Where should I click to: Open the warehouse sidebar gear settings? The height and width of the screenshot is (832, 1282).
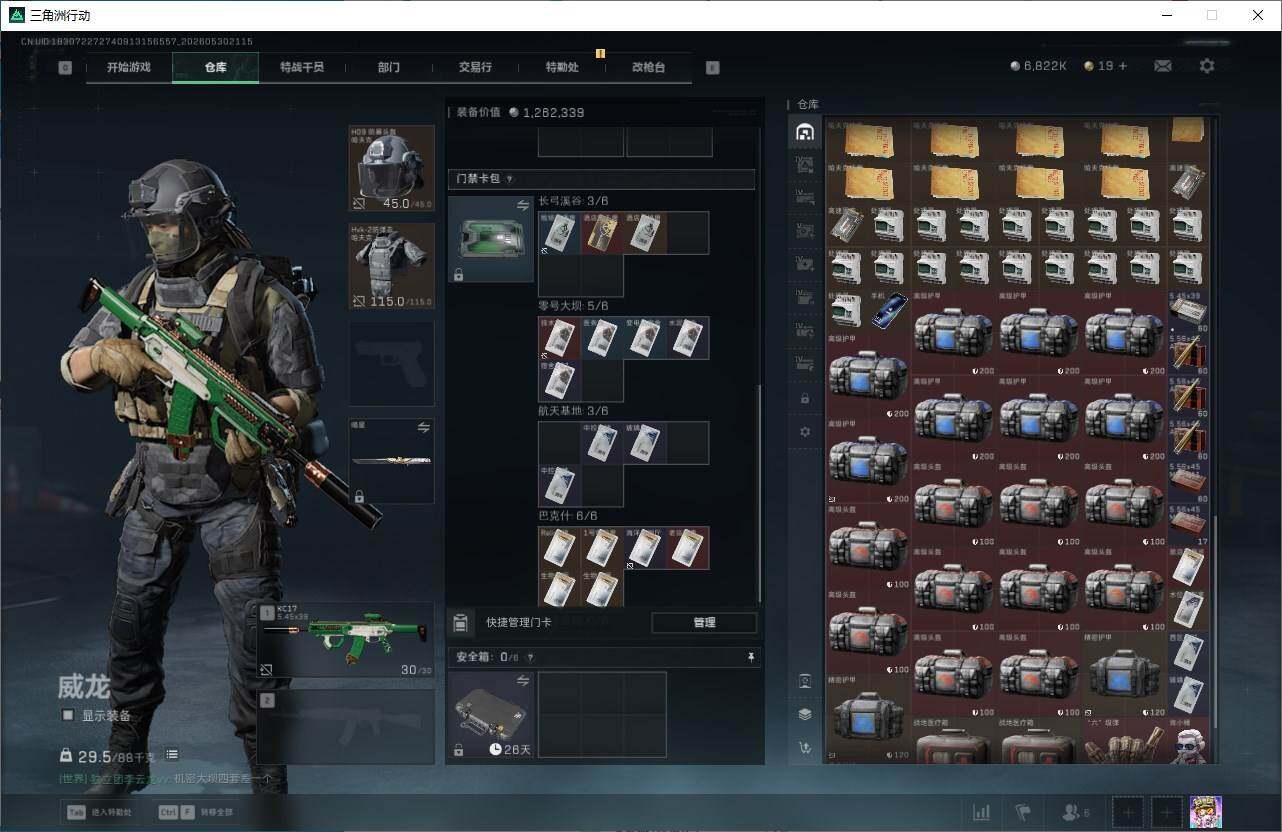tap(804, 431)
